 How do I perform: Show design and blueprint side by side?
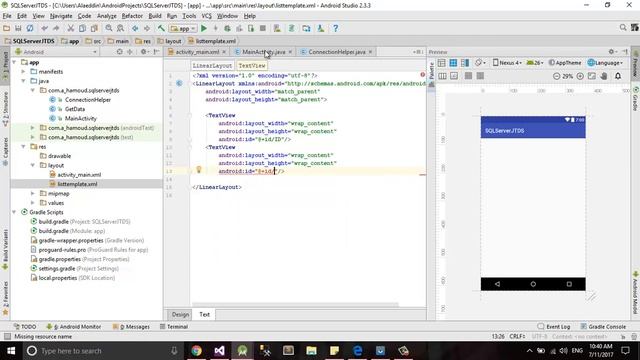click(x=465, y=63)
